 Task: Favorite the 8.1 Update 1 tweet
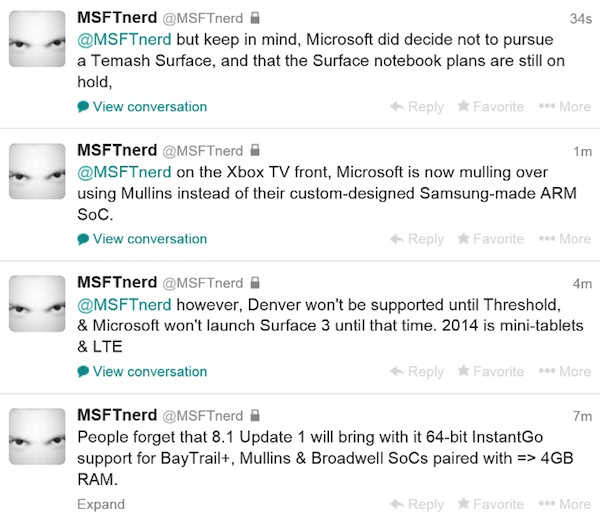coord(491,504)
